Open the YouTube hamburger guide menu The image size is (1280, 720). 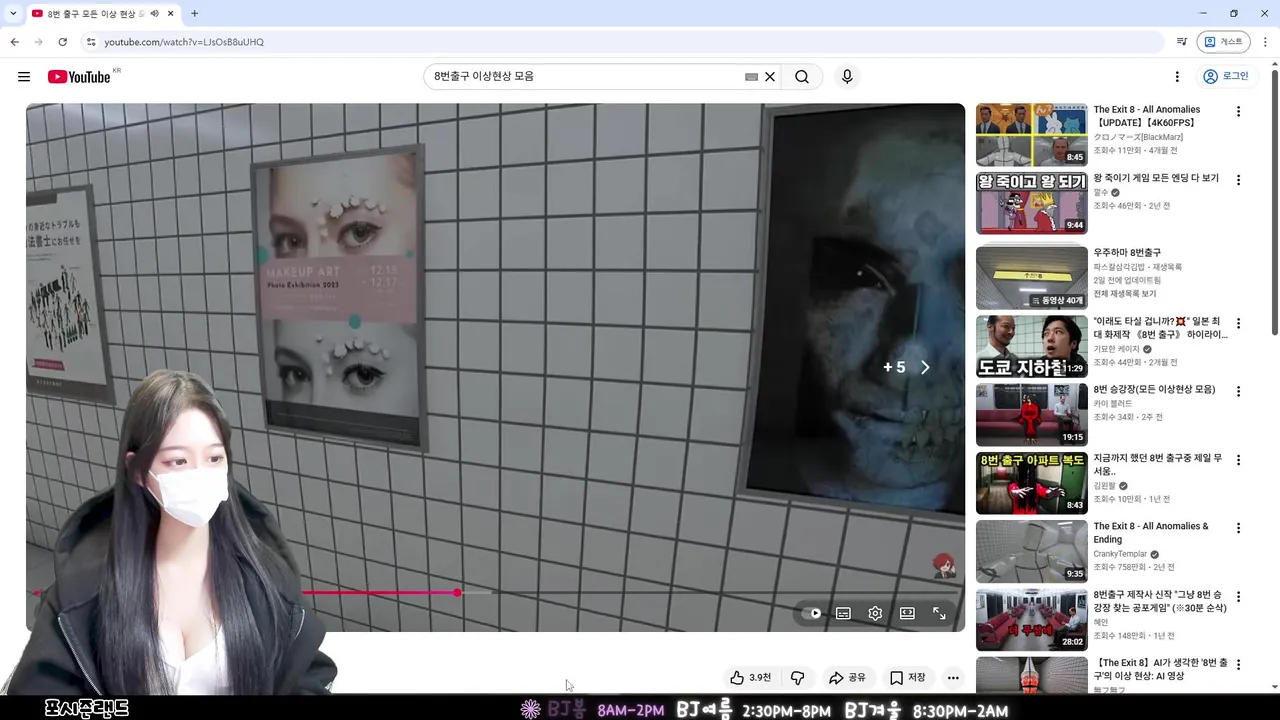[24, 77]
